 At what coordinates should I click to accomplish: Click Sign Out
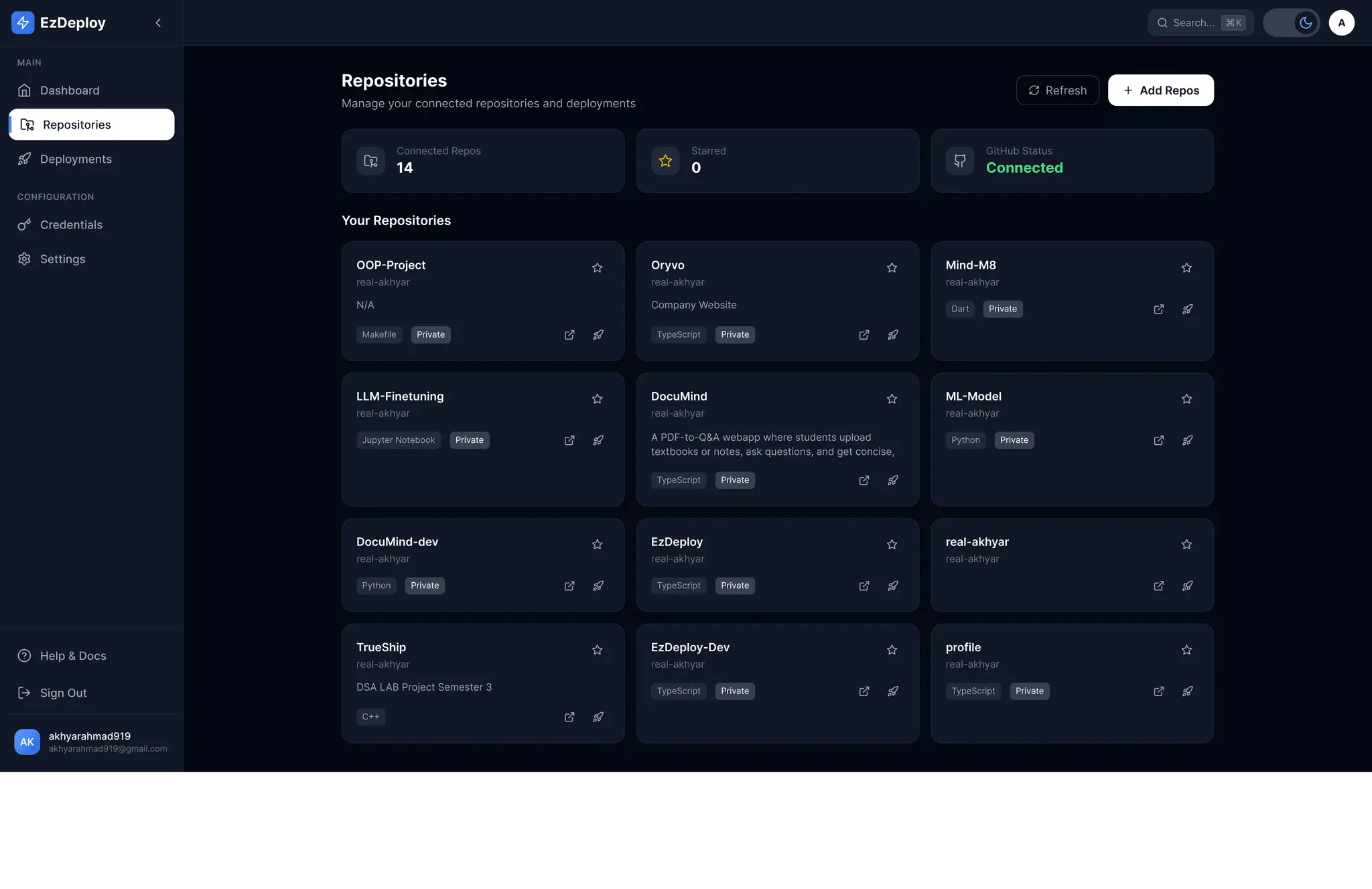[x=91, y=693]
